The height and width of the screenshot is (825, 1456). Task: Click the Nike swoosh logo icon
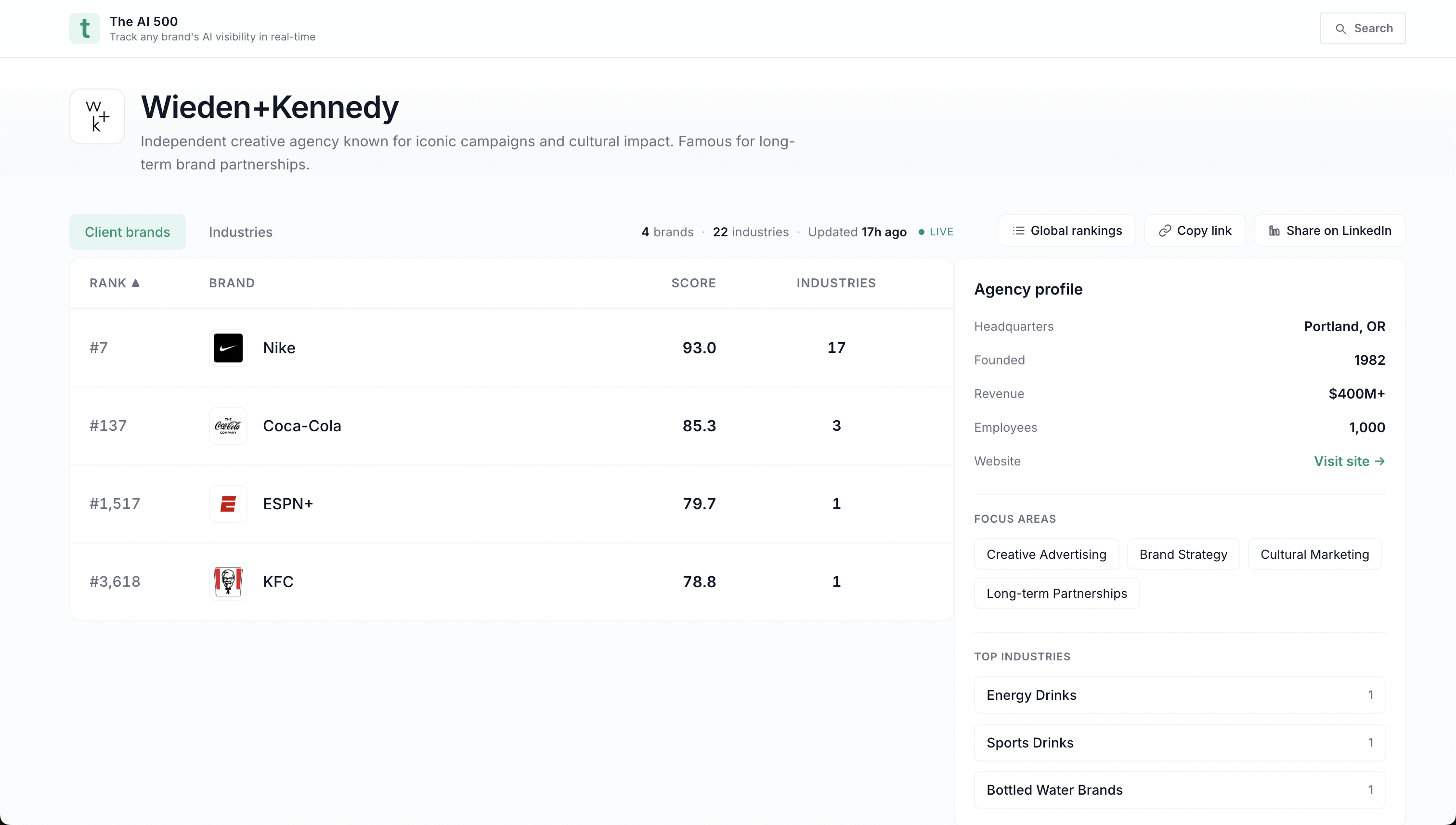pos(228,348)
